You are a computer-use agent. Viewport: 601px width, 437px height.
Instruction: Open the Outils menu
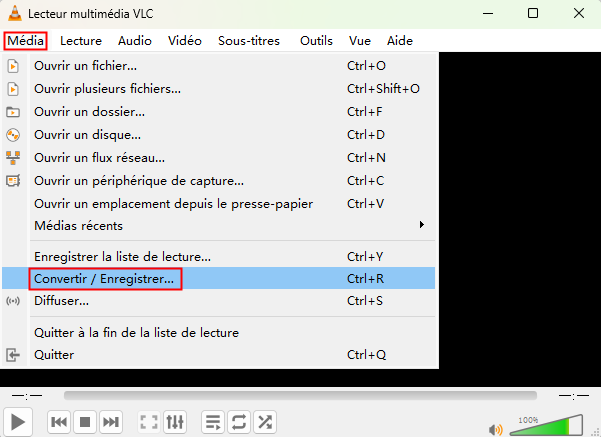(316, 41)
